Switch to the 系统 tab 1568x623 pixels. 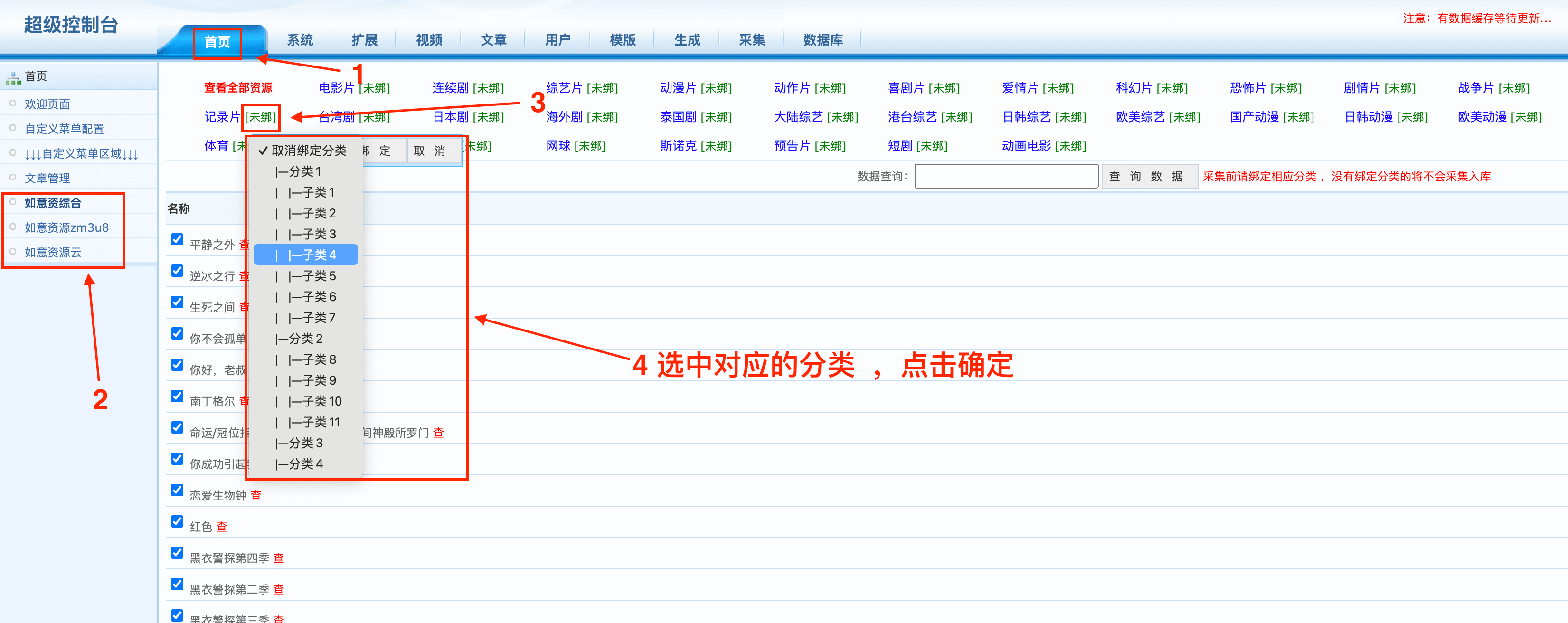300,39
